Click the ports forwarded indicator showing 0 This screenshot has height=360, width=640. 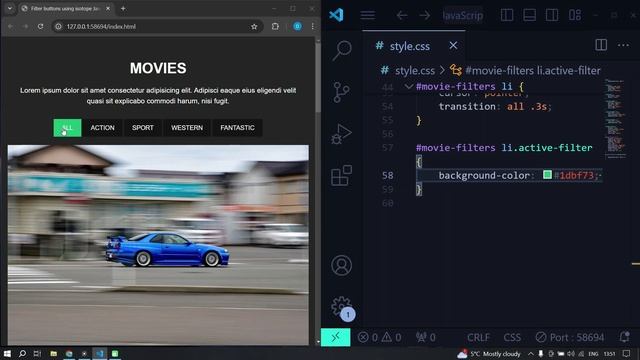(425, 337)
